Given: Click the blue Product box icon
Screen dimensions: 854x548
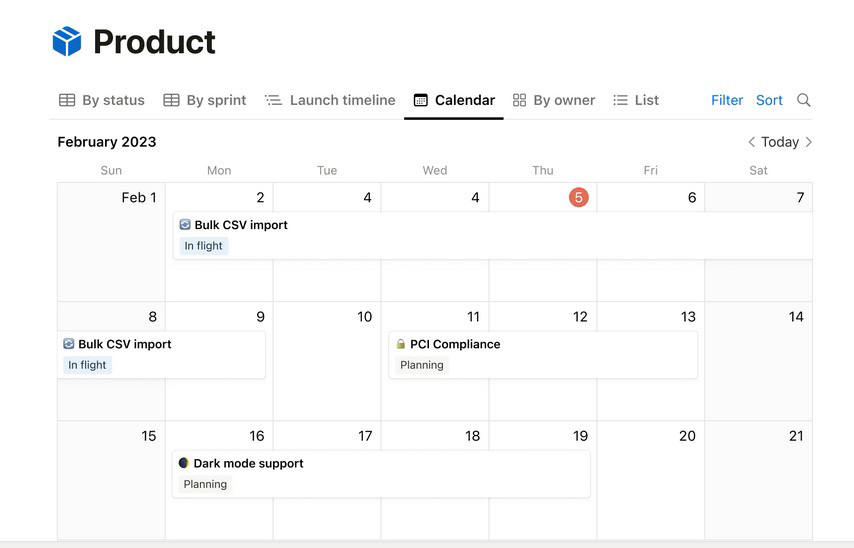Looking at the screenshot, I should (66, 41).
